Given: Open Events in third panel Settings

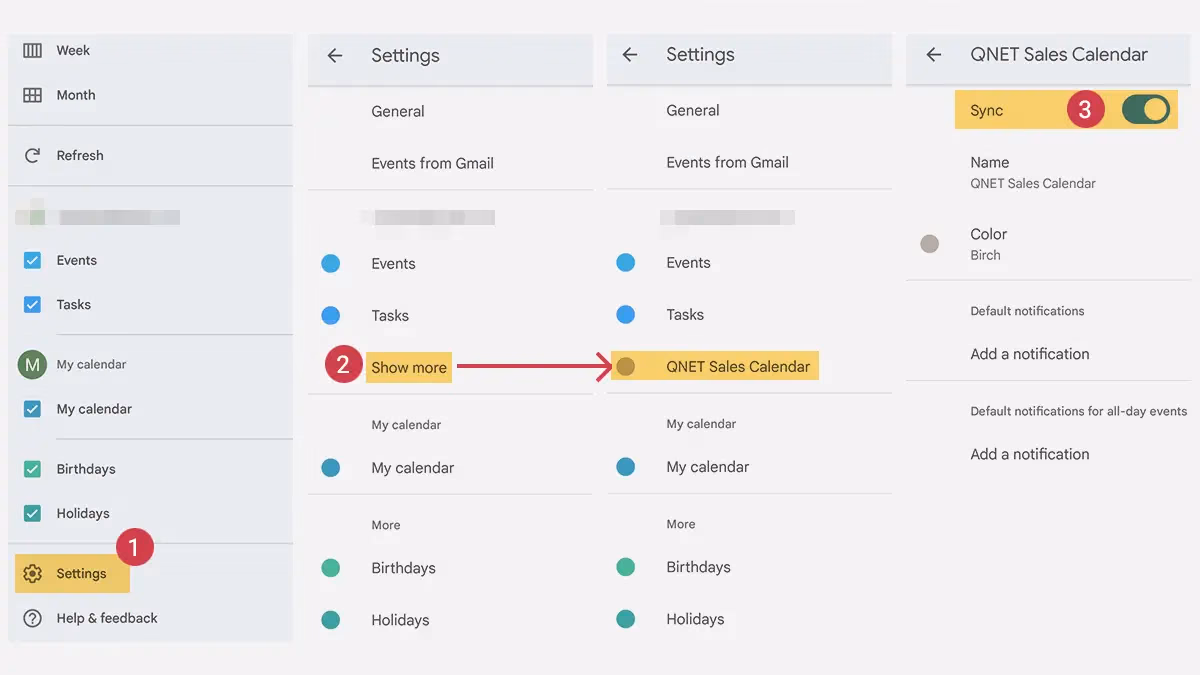Looking at the screenshot, I should (x=688, y=263).
